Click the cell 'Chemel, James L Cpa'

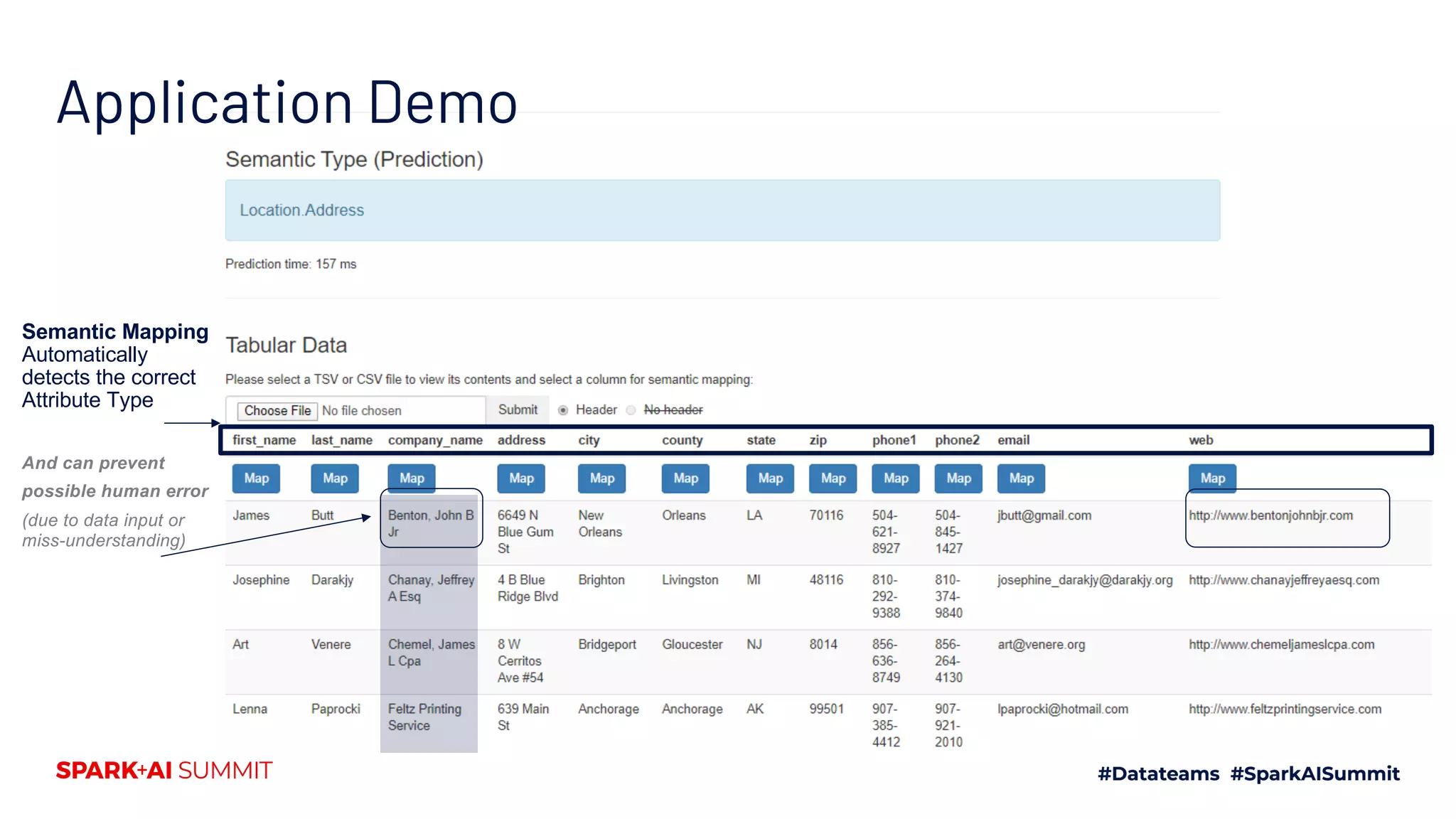coord(431,653)
